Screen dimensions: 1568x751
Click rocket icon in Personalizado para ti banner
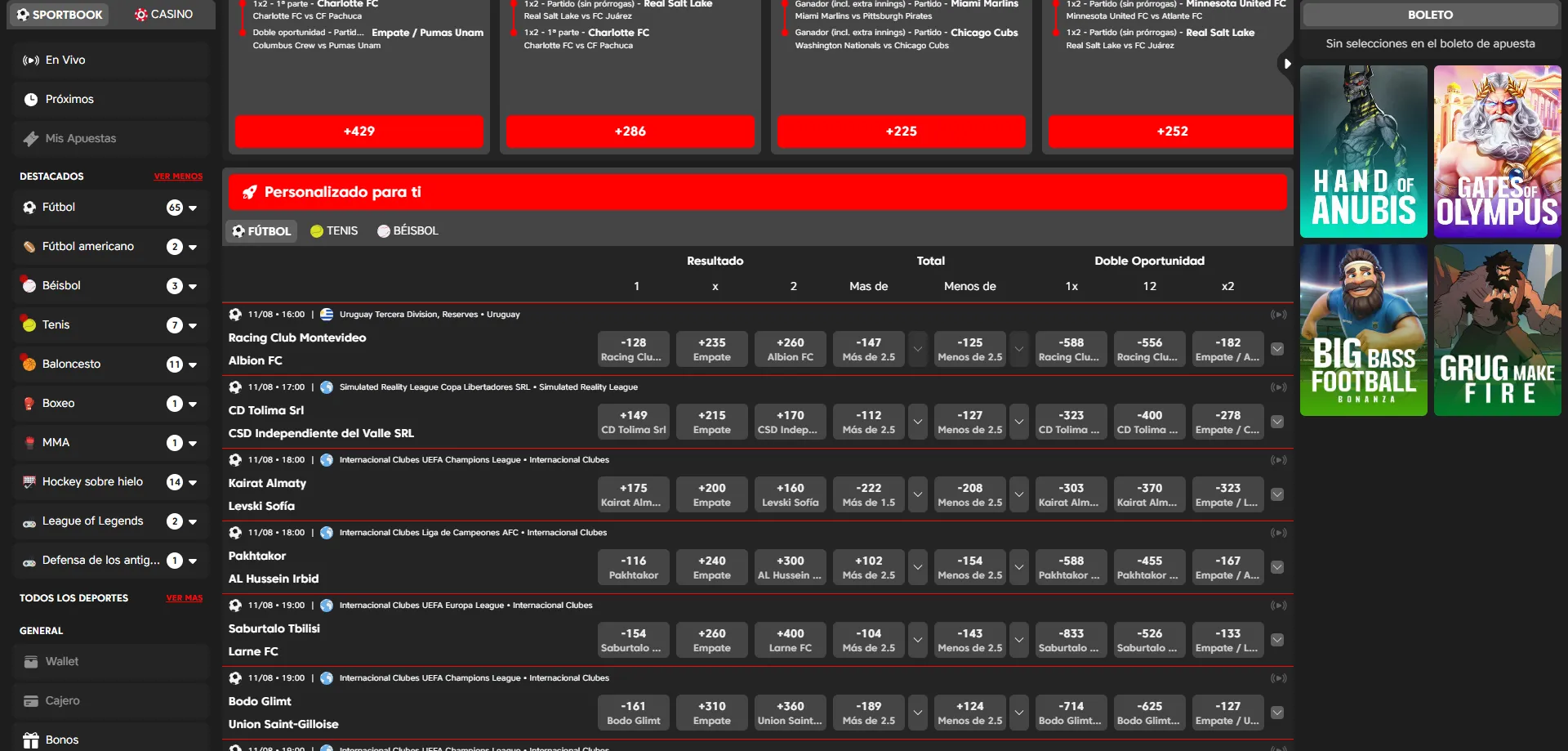pos(250,192)
